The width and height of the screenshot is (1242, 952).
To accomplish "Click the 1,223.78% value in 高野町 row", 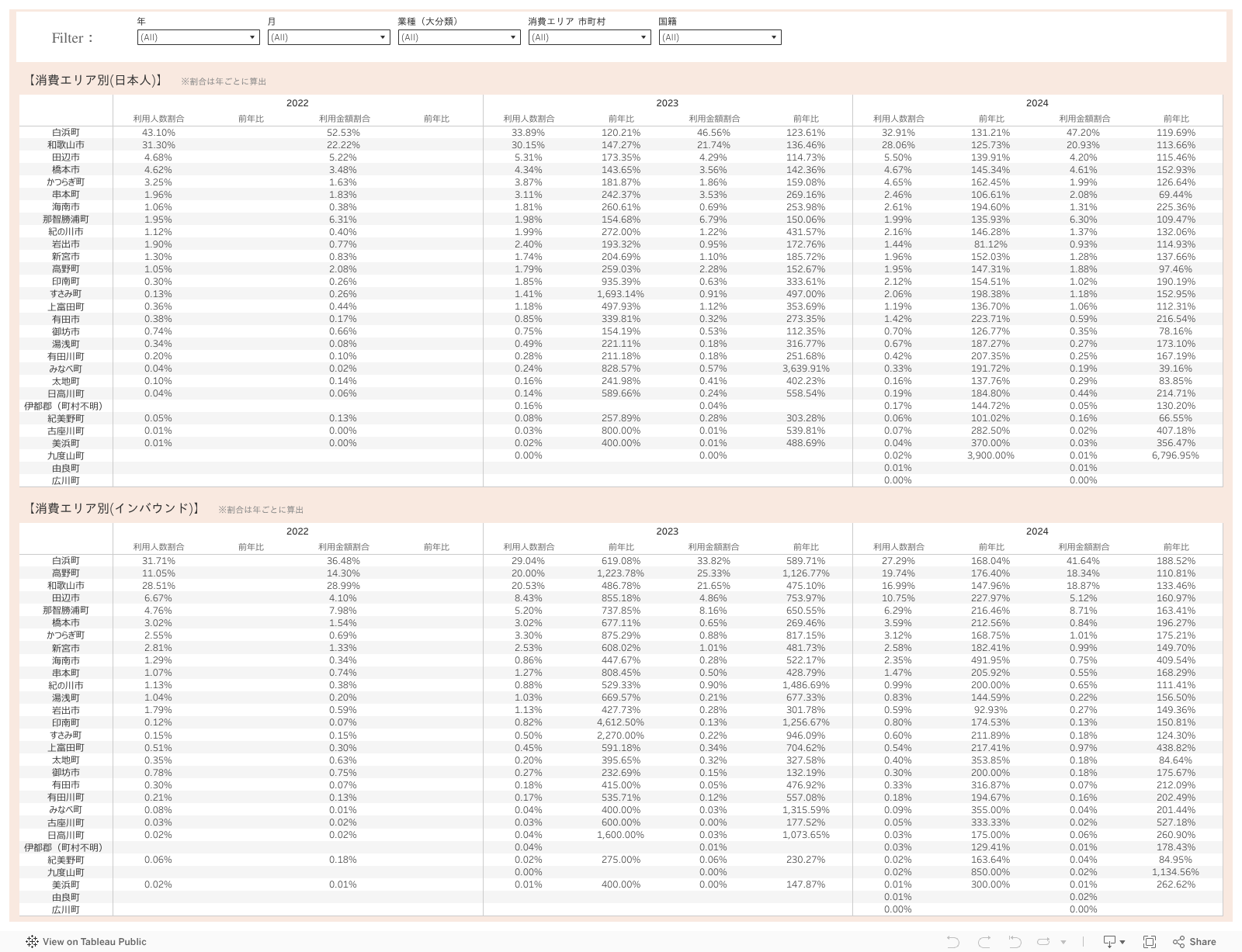I will 620,573.
